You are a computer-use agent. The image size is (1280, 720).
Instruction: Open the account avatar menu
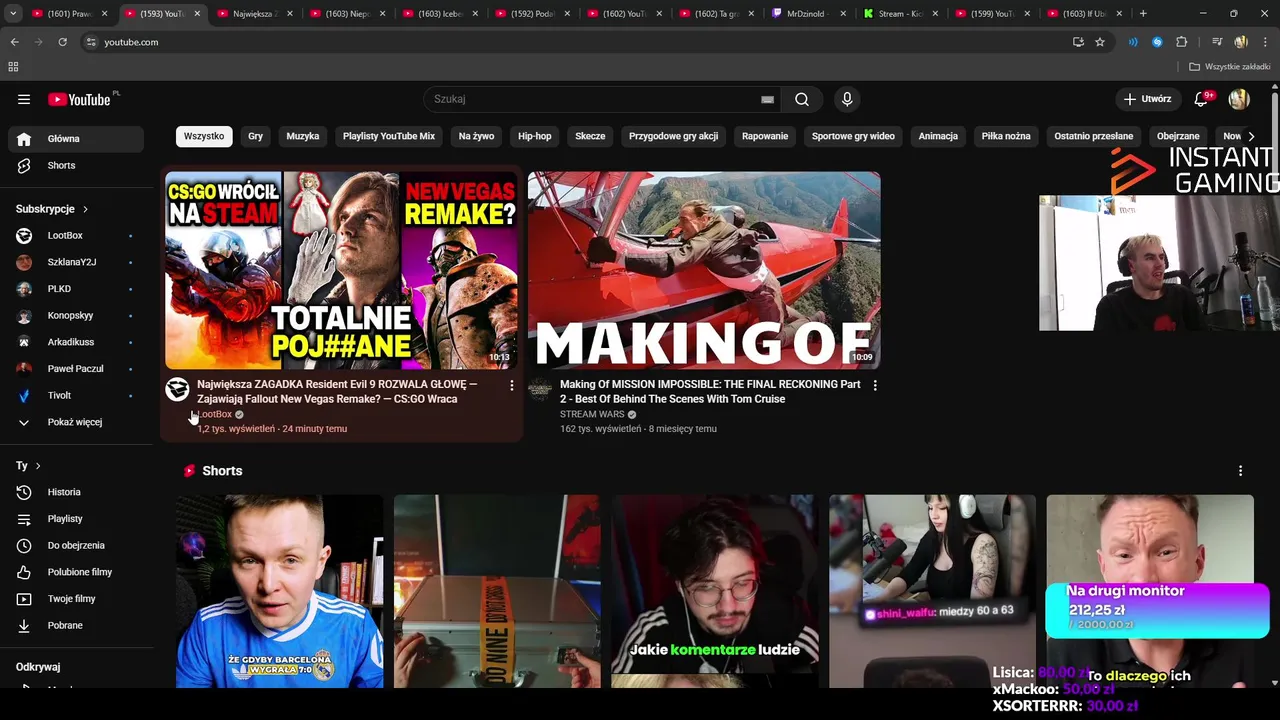(1239, 99)
